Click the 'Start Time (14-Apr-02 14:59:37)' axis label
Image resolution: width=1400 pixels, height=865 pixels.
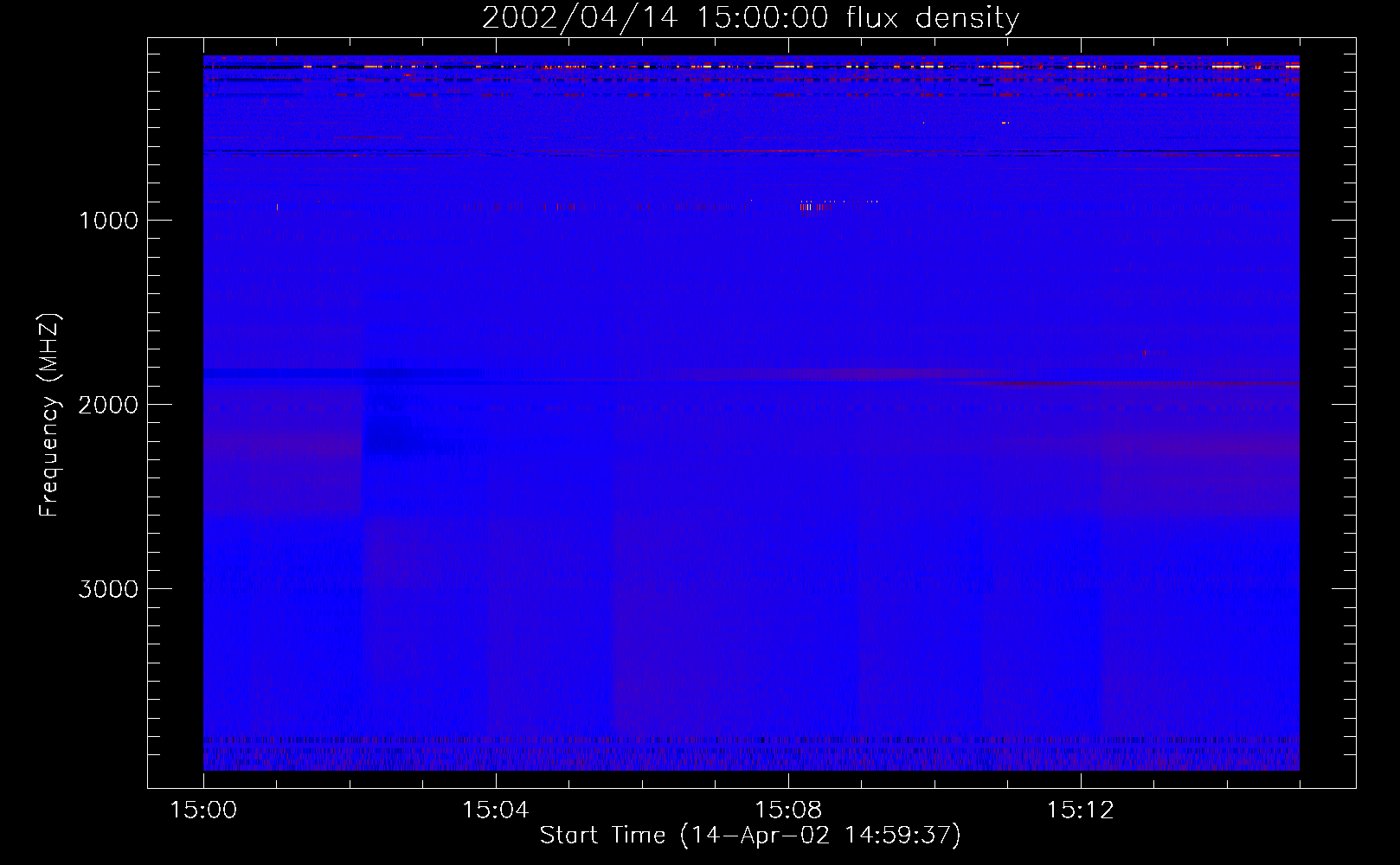click(x=750, y=836)
